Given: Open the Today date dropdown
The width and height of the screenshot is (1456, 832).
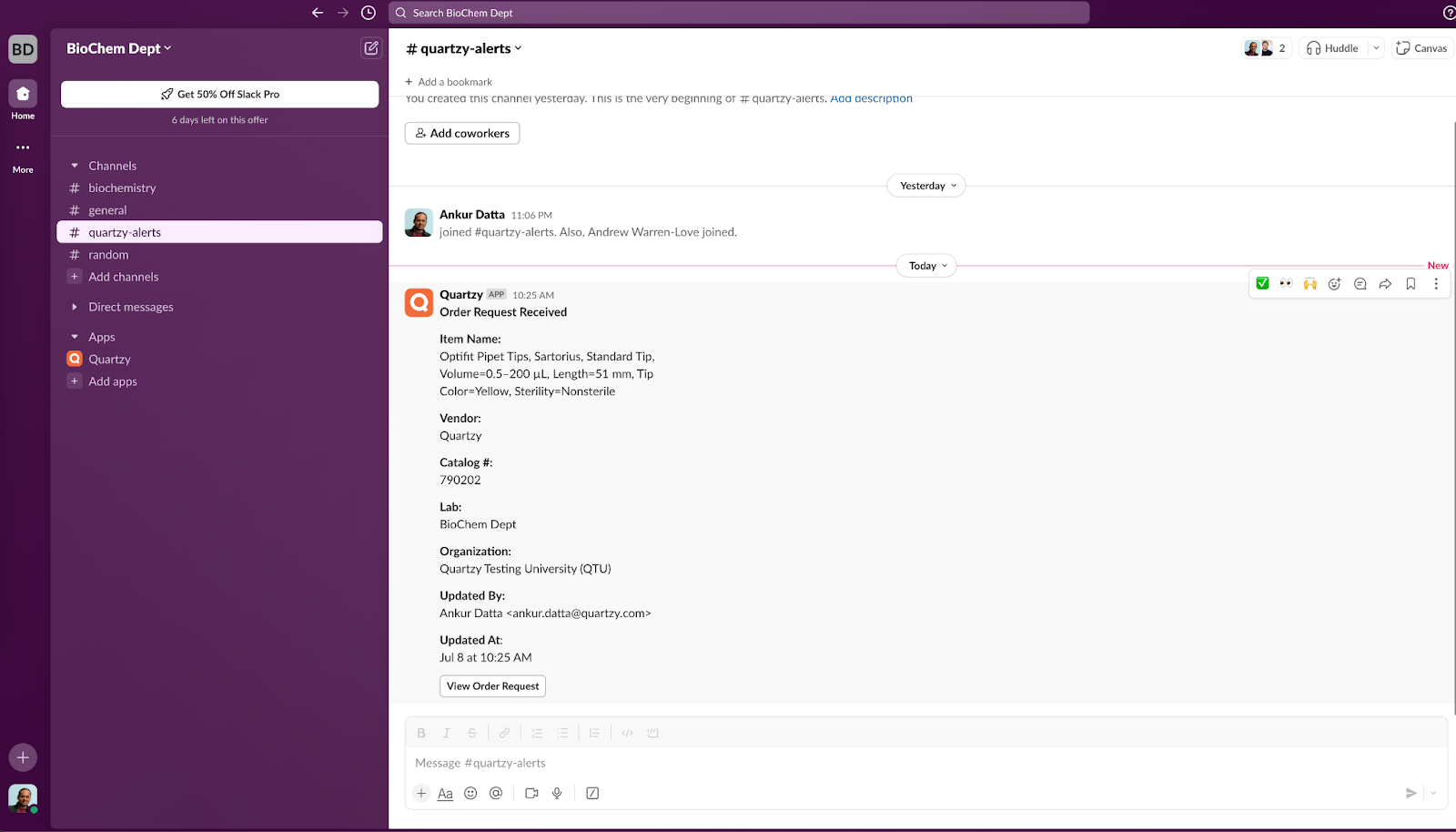Looking at the screenshot, I should [926, 266].
